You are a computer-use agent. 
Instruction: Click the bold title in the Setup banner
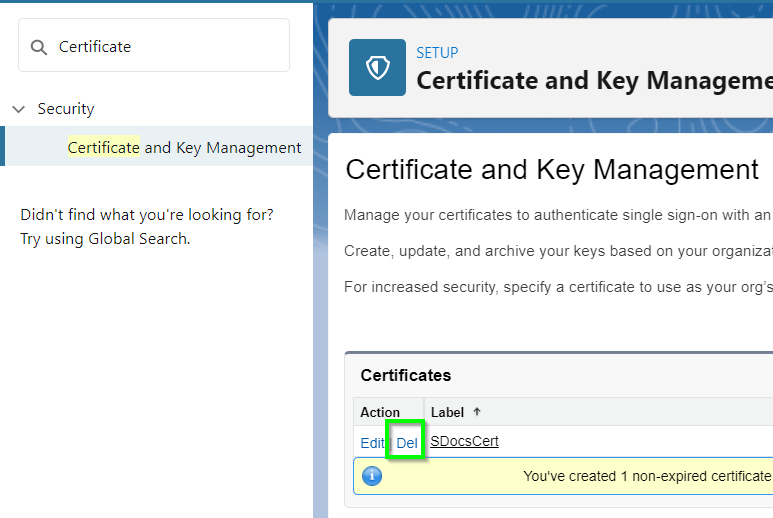[595, 80]
